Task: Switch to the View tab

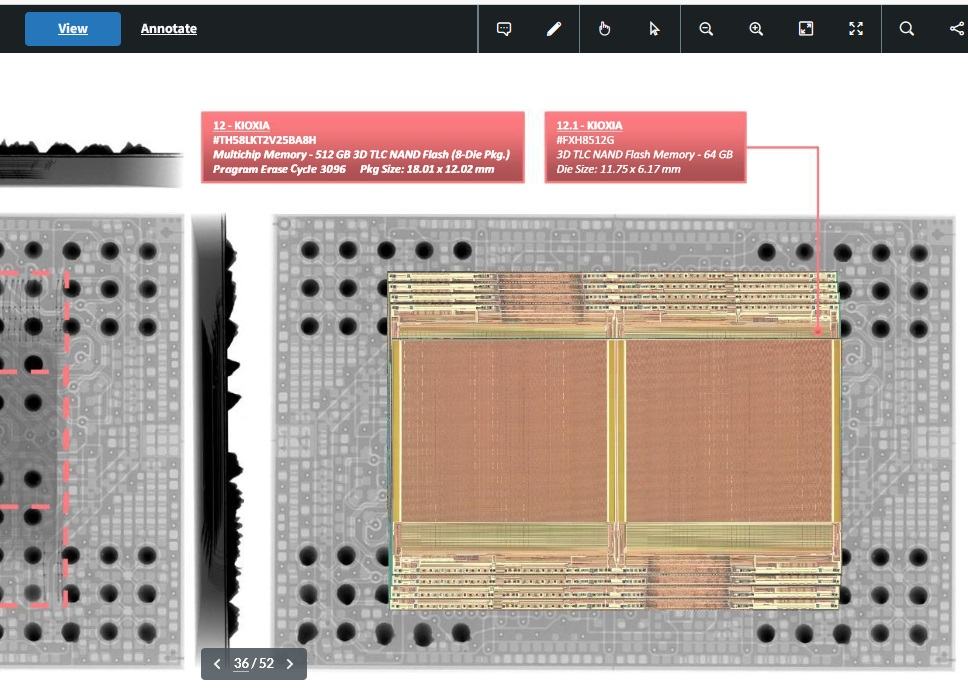Action: pos(73,28)
